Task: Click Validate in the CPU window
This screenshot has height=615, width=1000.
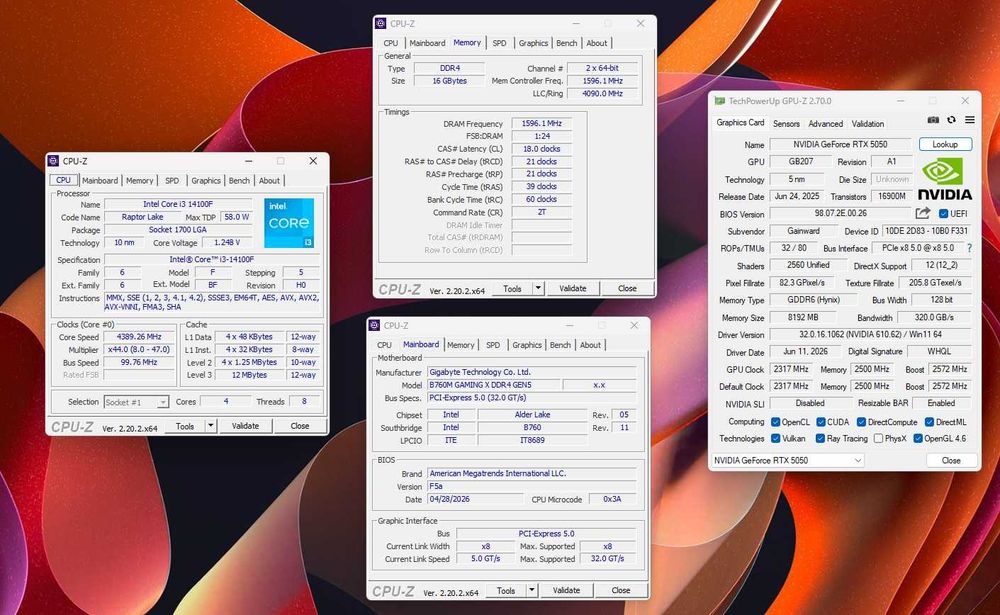Action: tap(245, 426)
